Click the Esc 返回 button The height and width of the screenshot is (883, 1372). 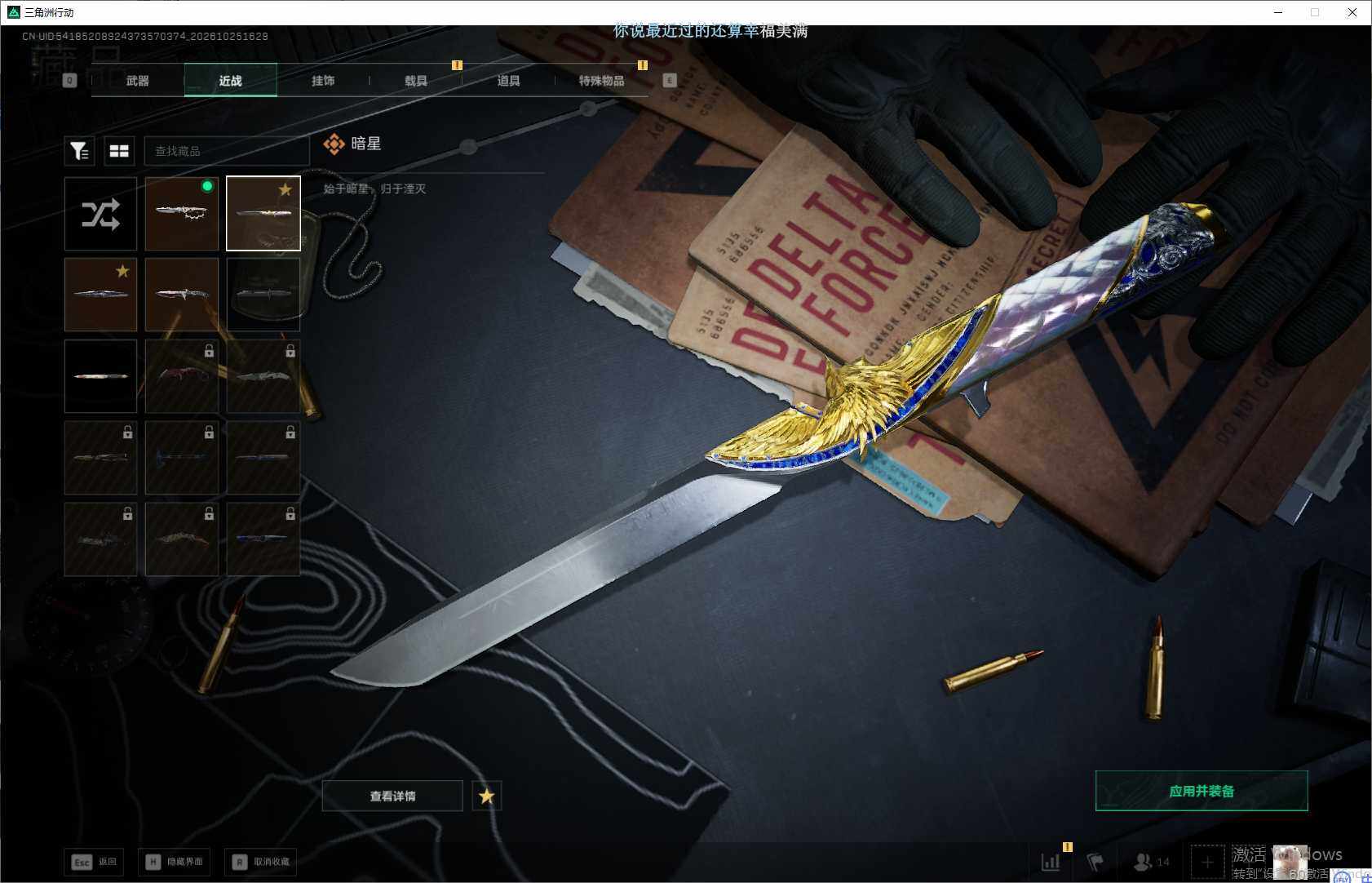click(x=94, y=862)
